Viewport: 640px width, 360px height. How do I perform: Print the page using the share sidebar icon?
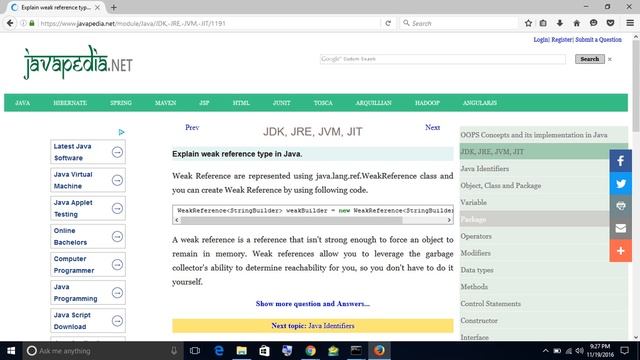pyautogui.click(x=620, y=206)
